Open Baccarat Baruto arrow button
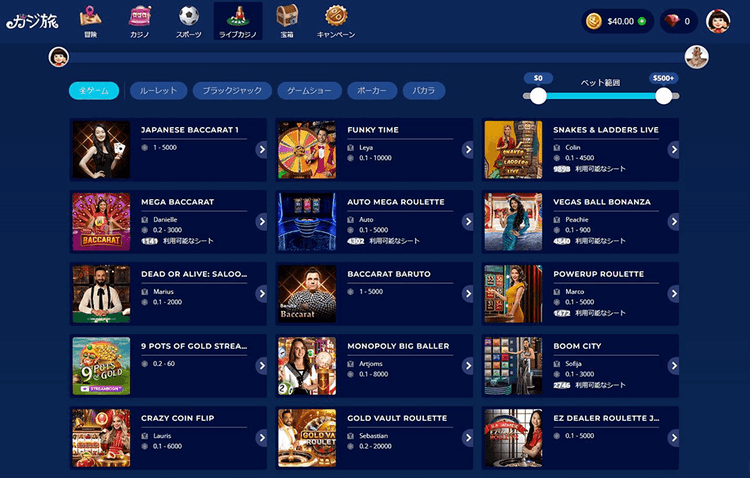750x478 pixels. coord(468,293)
